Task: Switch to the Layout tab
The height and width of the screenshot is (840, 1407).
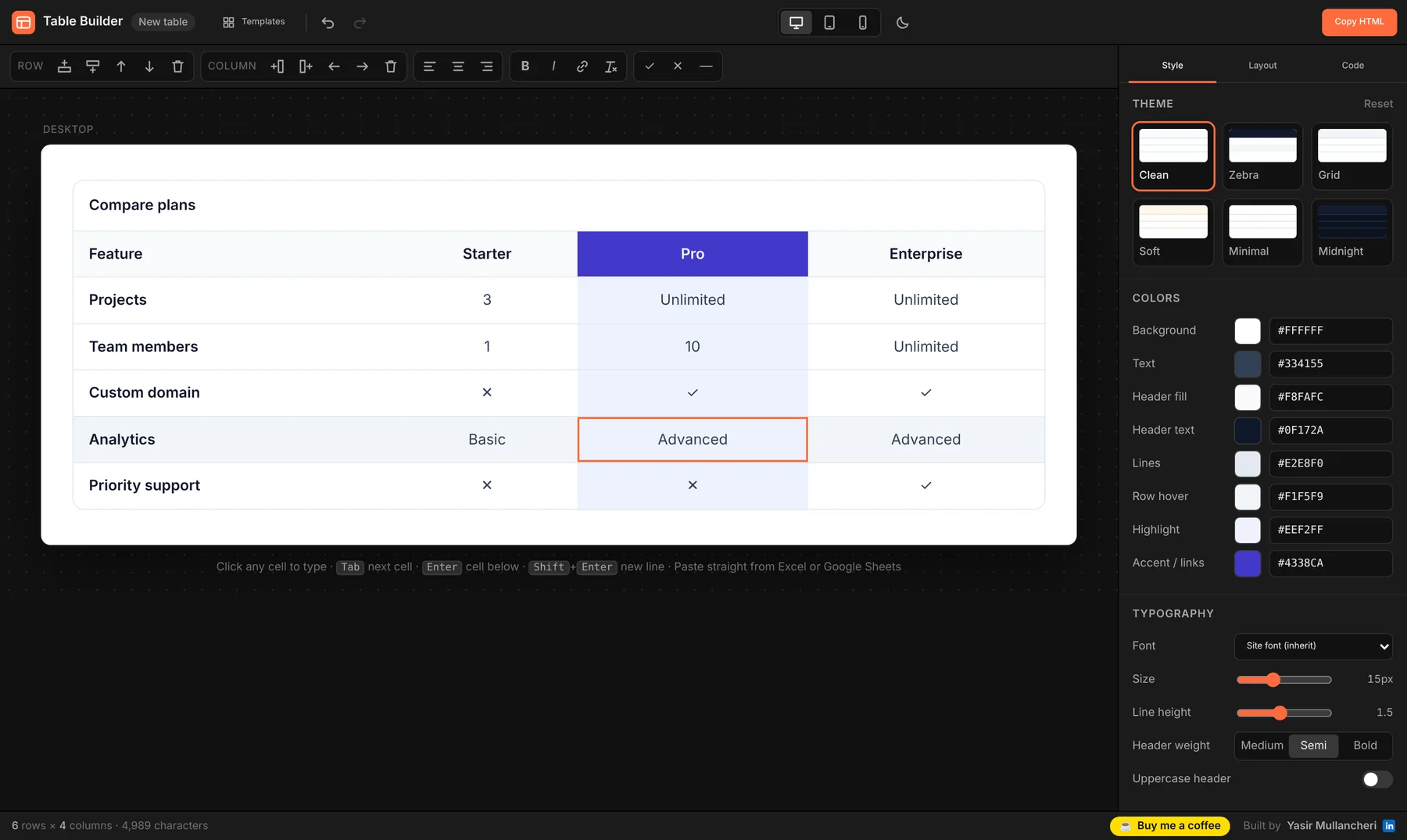Action: (x=1262, y=66)
